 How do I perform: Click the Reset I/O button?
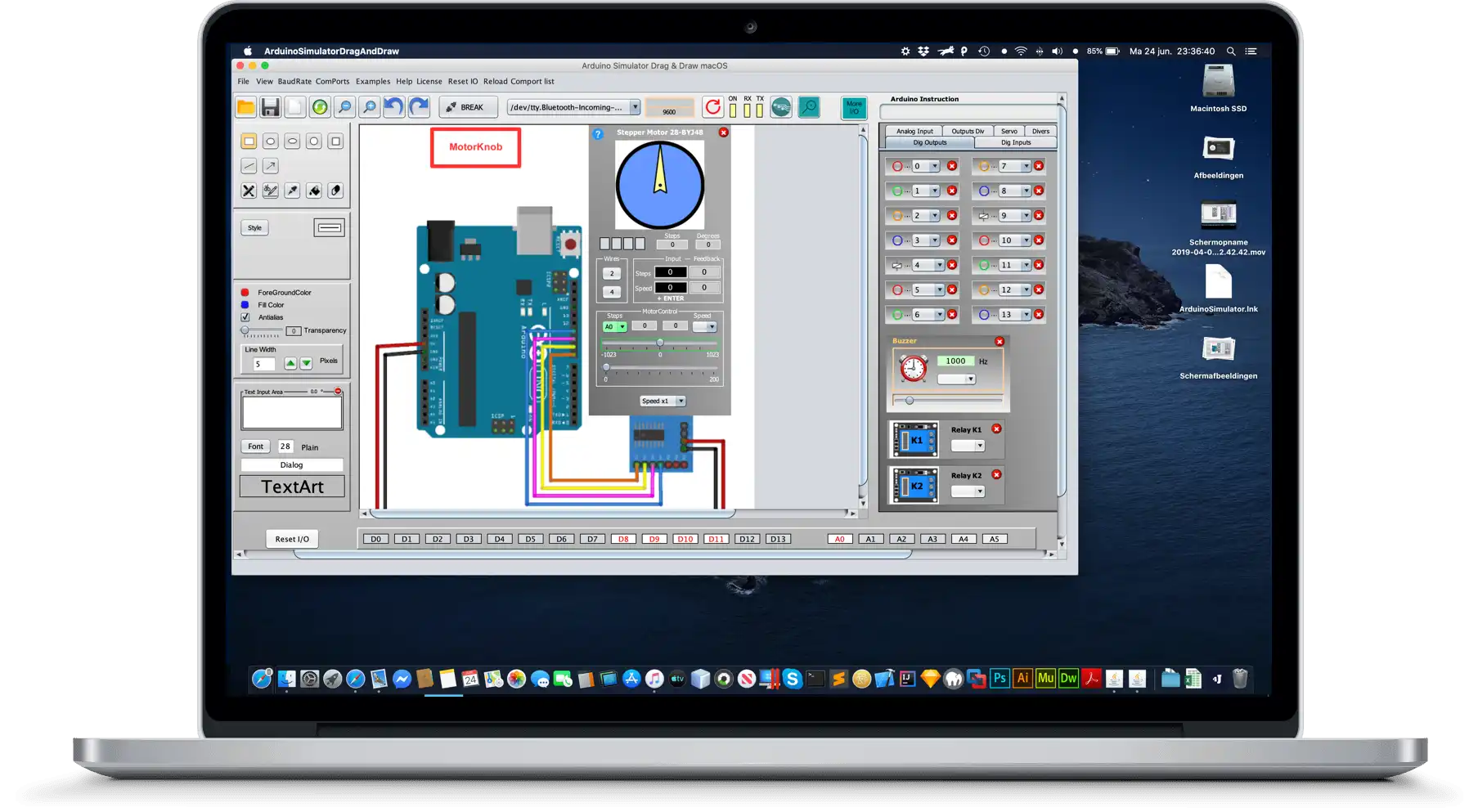292,539
